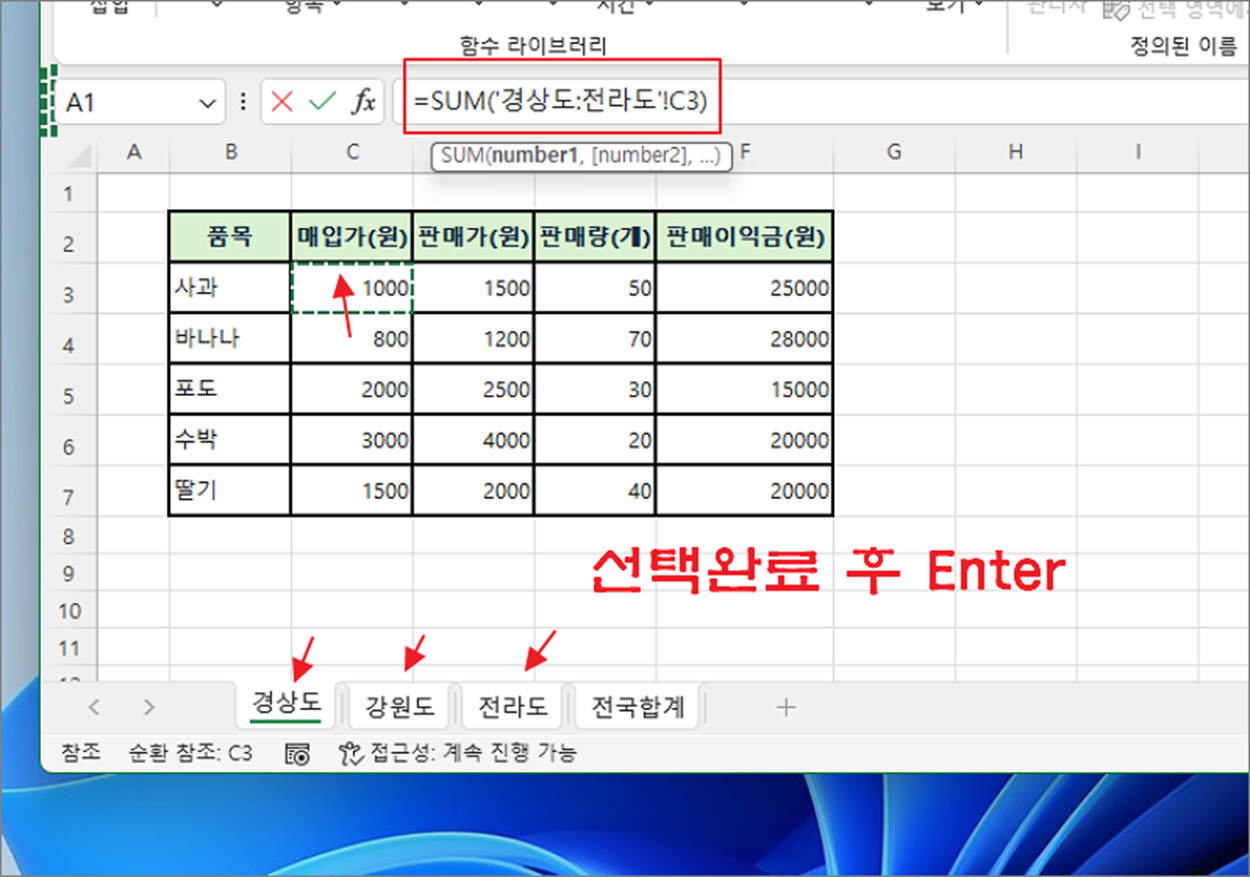
Task: Select the 포도 cell
Action: coord(230,390)
